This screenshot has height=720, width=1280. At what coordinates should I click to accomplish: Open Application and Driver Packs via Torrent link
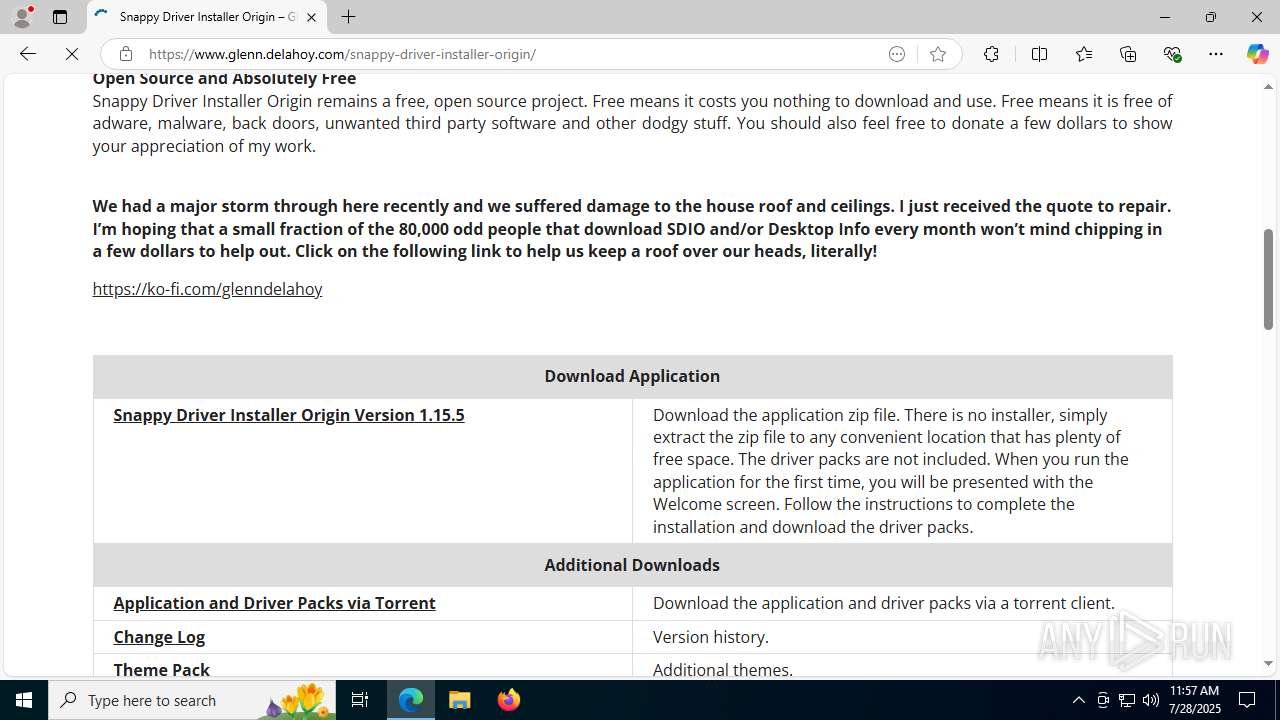pyautogui.click(x=274, y=603)
